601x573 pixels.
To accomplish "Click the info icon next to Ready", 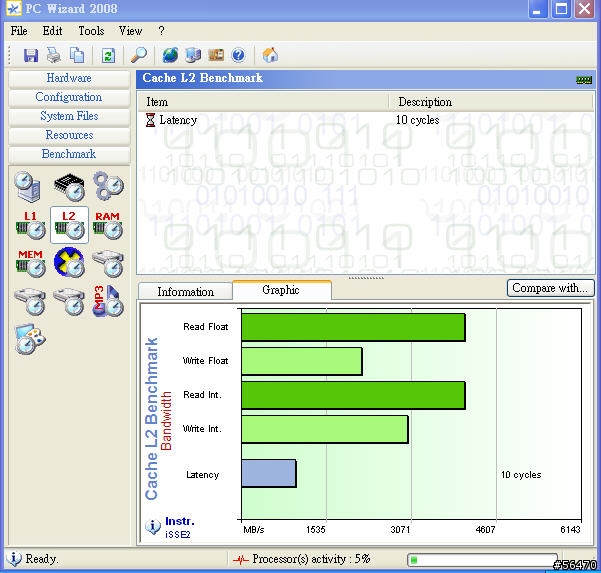I will (14, 558).
